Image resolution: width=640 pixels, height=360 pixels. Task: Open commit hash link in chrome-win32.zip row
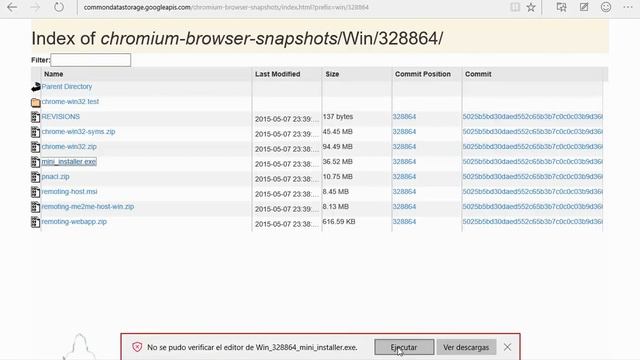[x=533, y=147]
